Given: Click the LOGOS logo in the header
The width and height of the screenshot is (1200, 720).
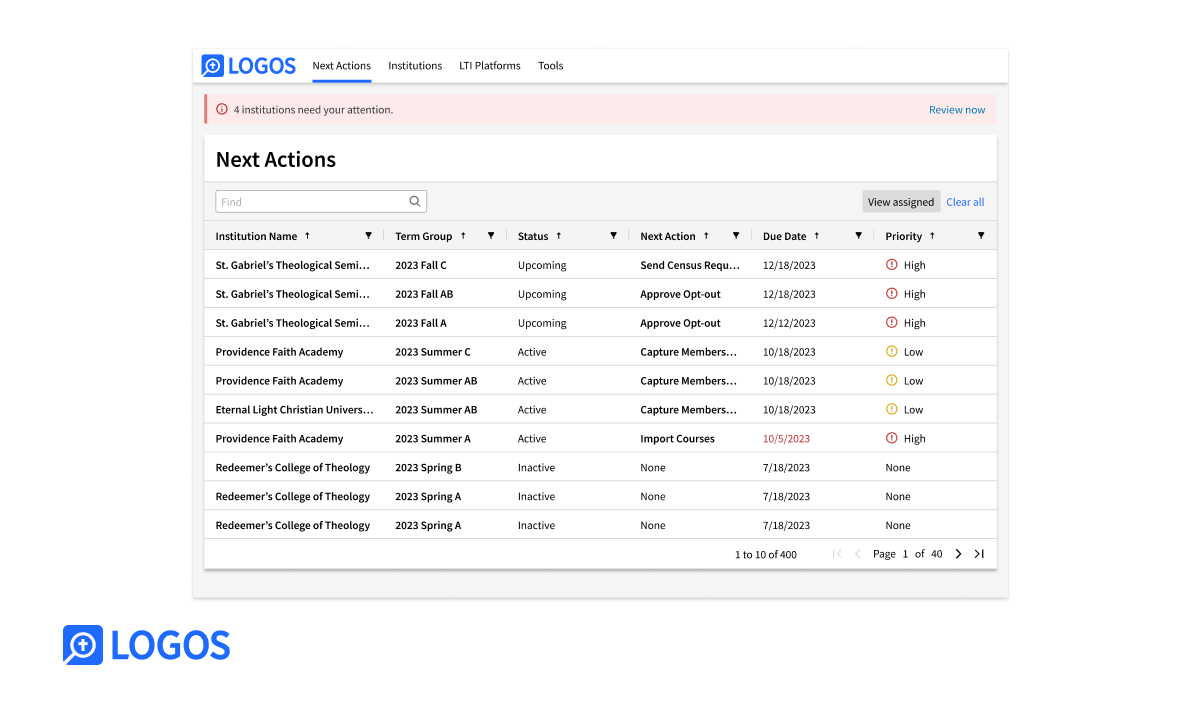Looking at the screenshot, I should (249, 66).
